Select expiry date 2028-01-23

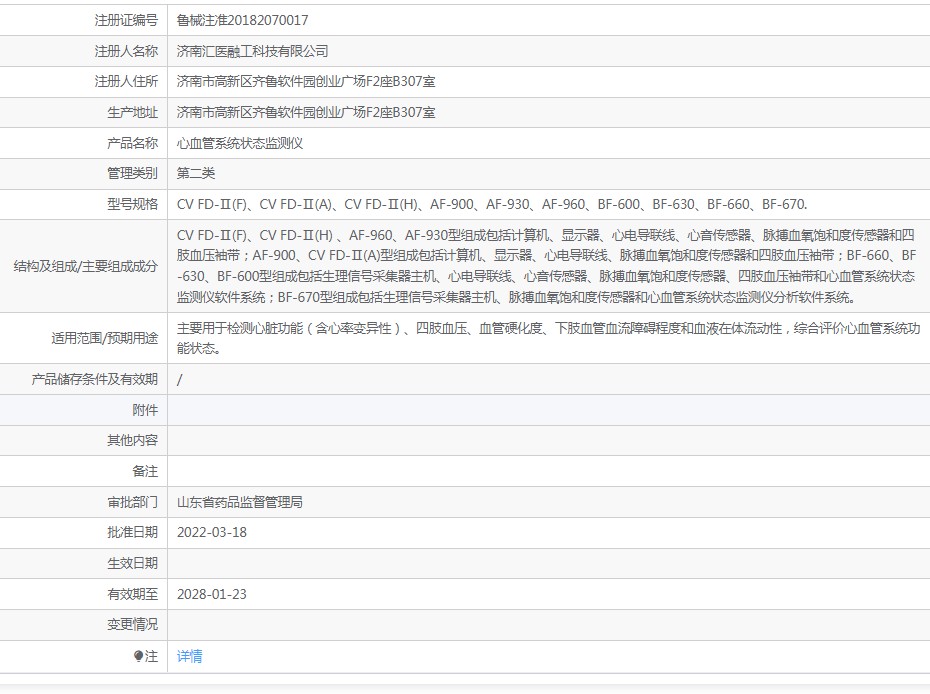pyautogui.click(x=212, y=594)
